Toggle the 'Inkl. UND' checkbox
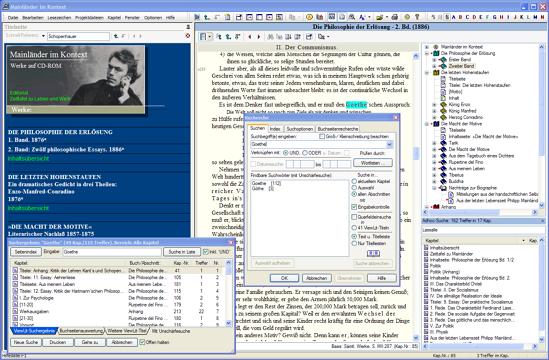Image resolution: width=549 pixels, height=360 pixels. click(x=206, y=252)
